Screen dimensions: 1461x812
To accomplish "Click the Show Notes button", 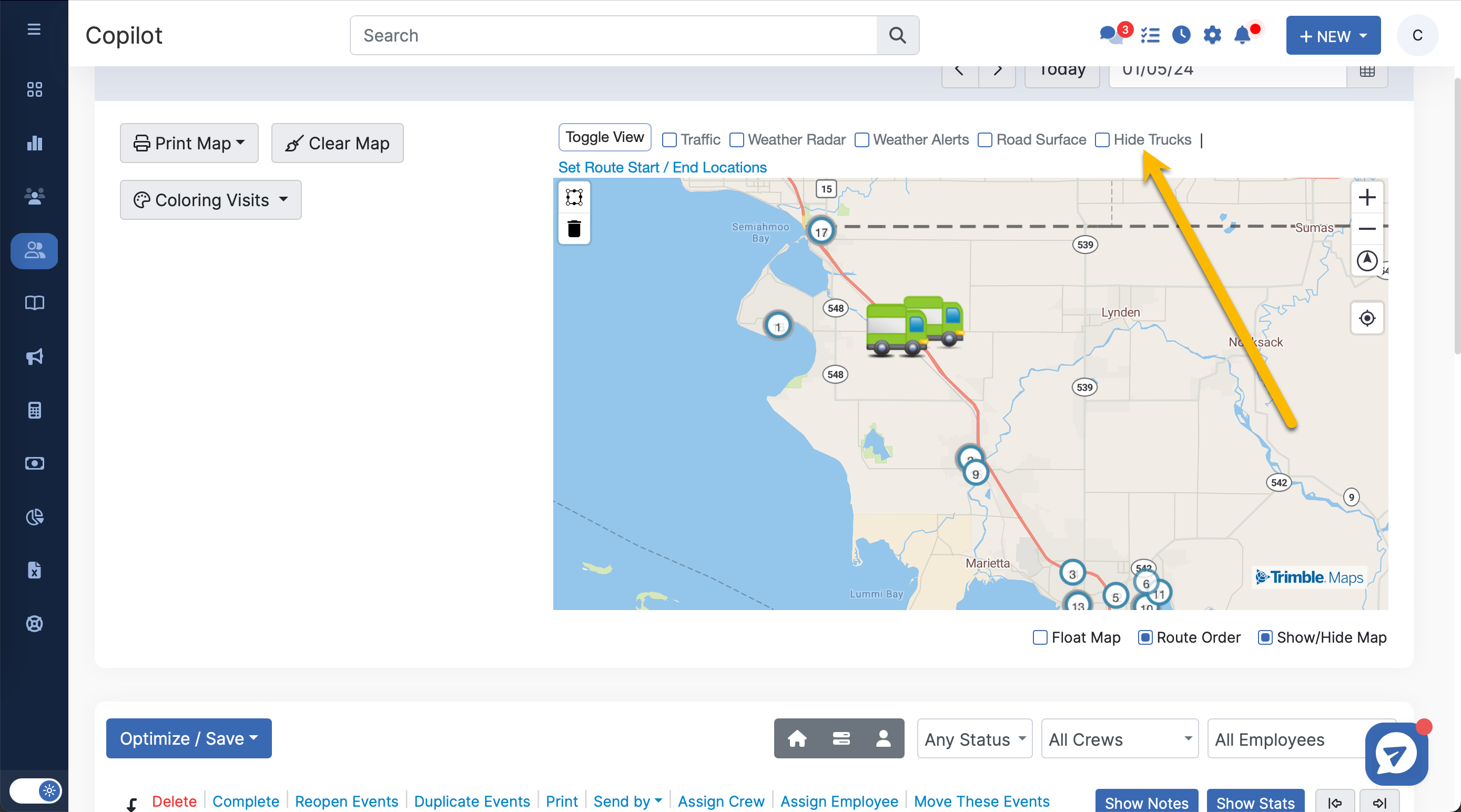I will tap(1146, 802).
